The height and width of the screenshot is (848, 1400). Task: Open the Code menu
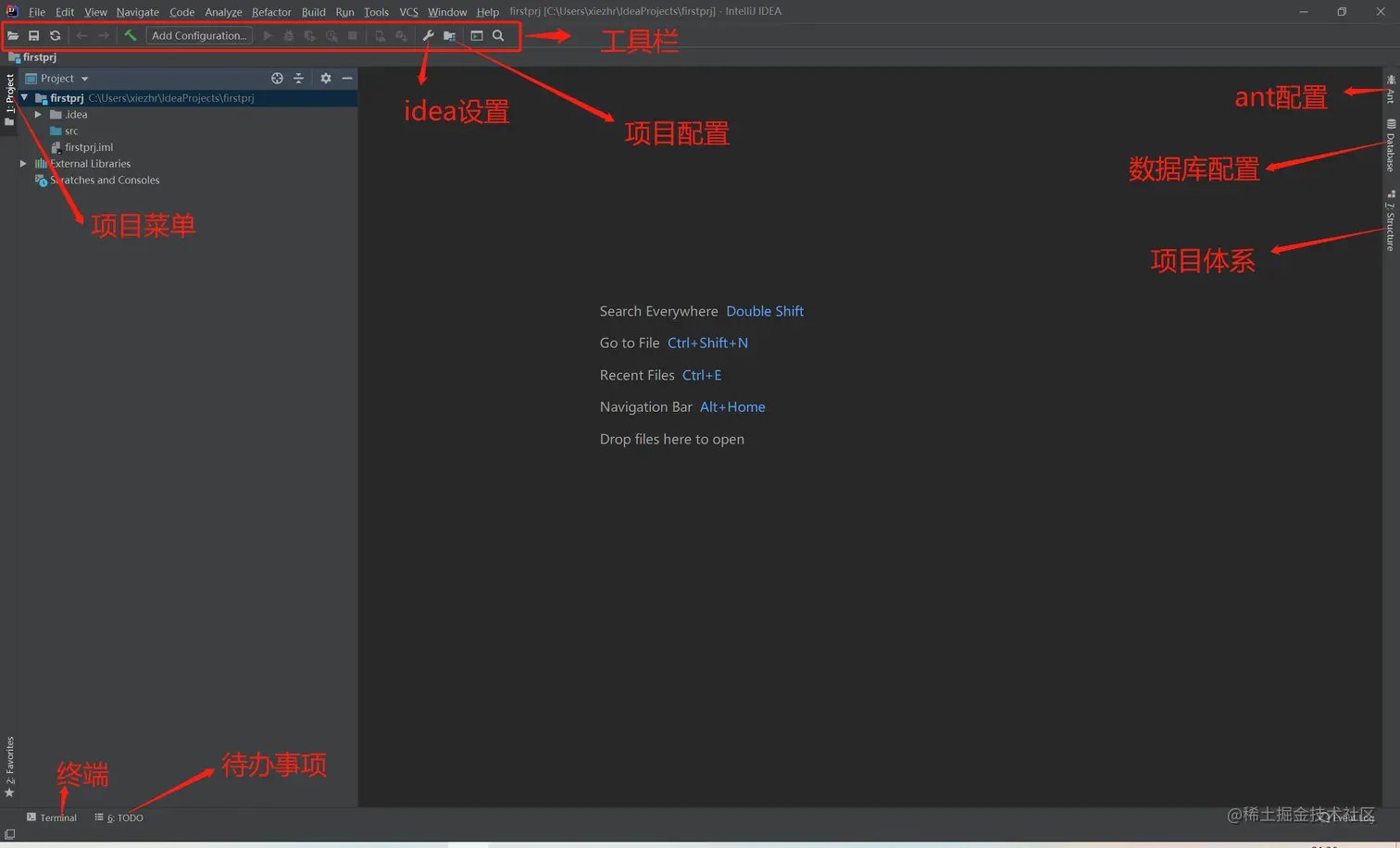pos(182,12)
